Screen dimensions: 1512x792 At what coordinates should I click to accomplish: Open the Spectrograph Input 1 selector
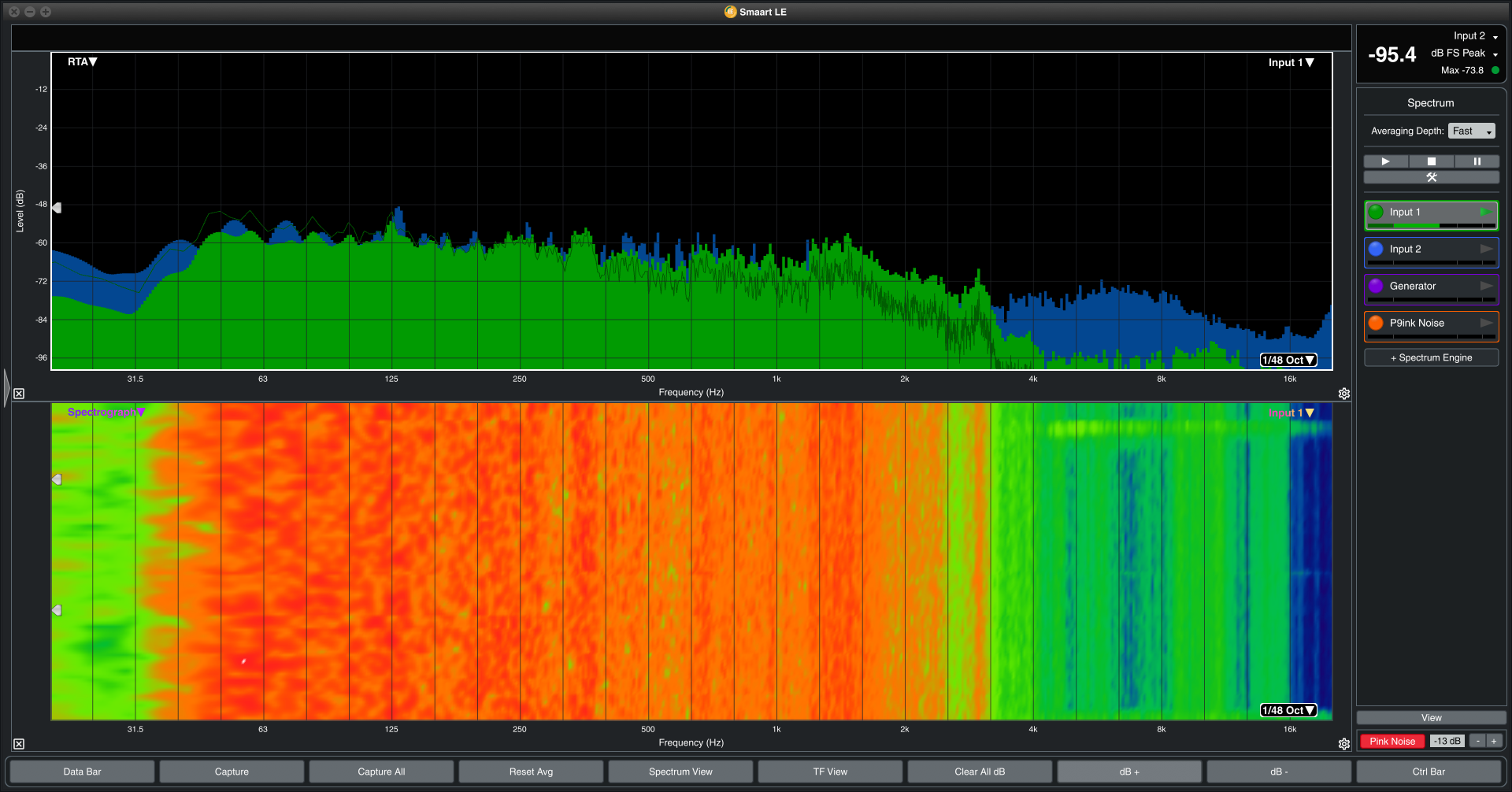[1291, 413]
